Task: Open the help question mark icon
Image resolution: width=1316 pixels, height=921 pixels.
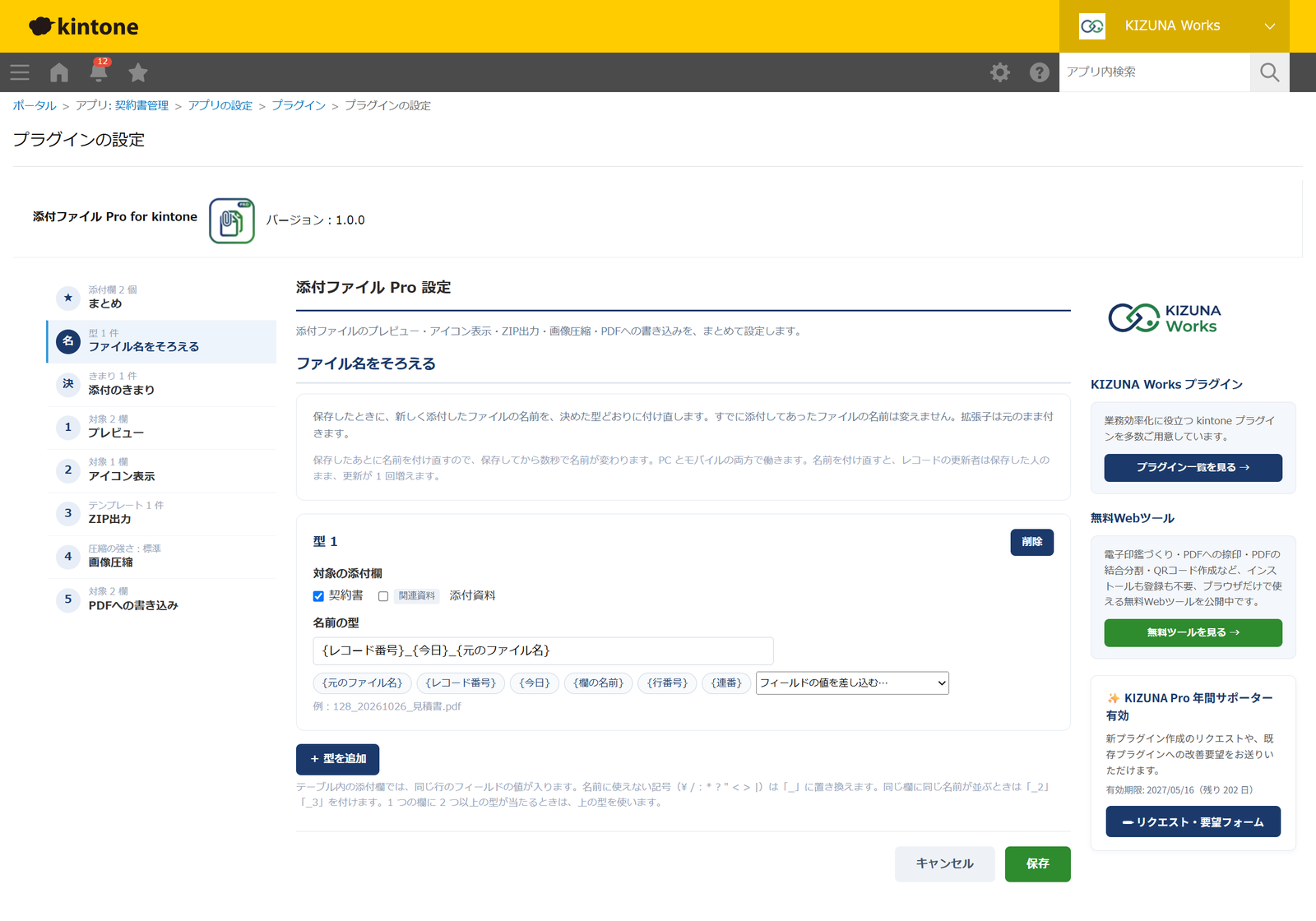Action: 1040,72
